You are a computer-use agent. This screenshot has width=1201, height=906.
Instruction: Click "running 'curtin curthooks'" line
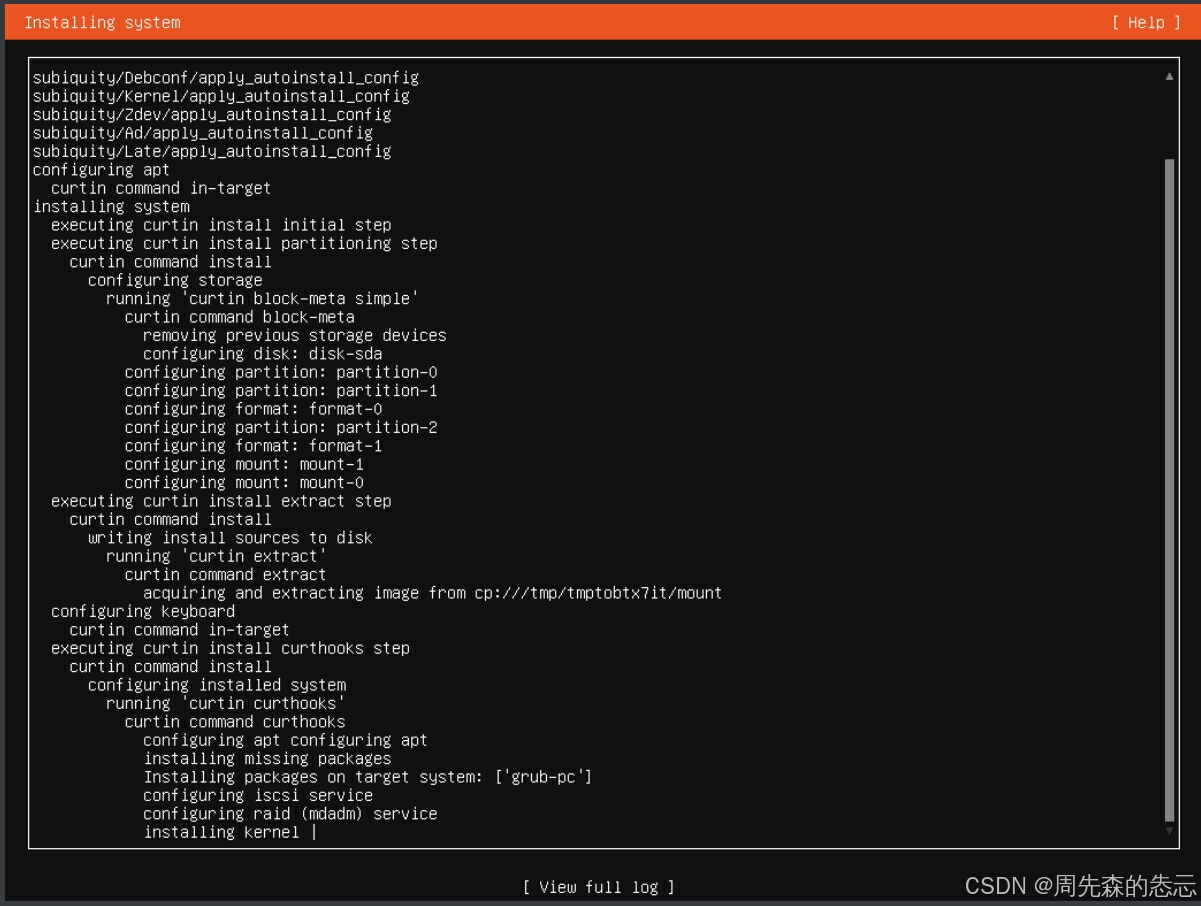[226, 704]
